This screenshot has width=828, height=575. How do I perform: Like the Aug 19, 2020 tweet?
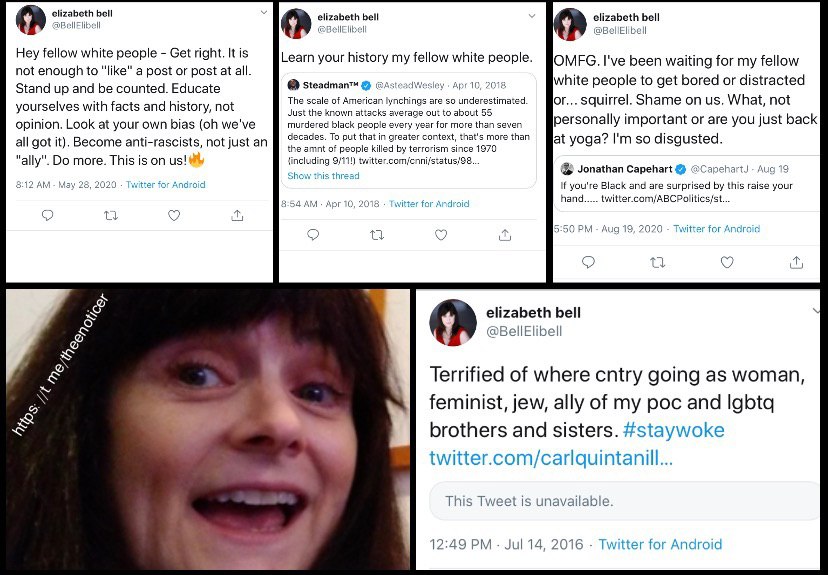727,262
